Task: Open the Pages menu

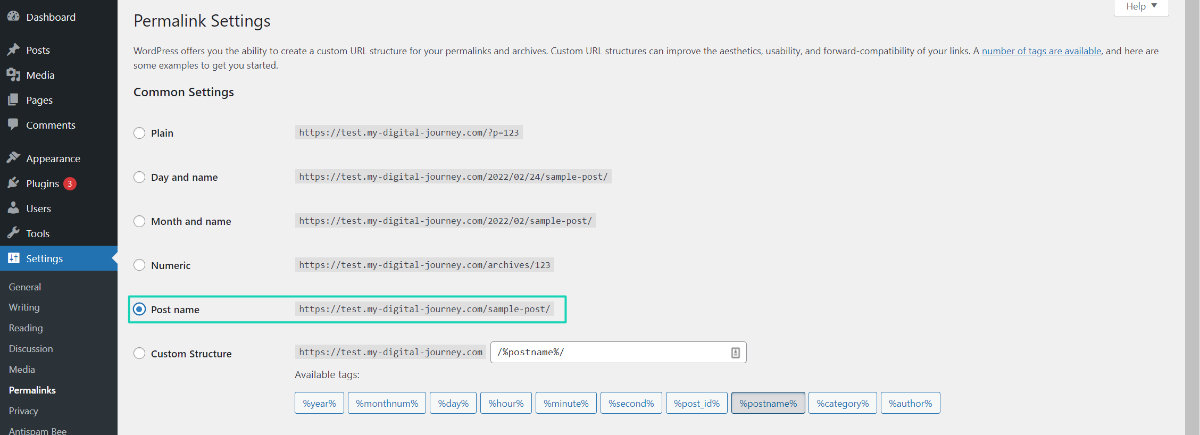Action: click(x=58, y=100)
